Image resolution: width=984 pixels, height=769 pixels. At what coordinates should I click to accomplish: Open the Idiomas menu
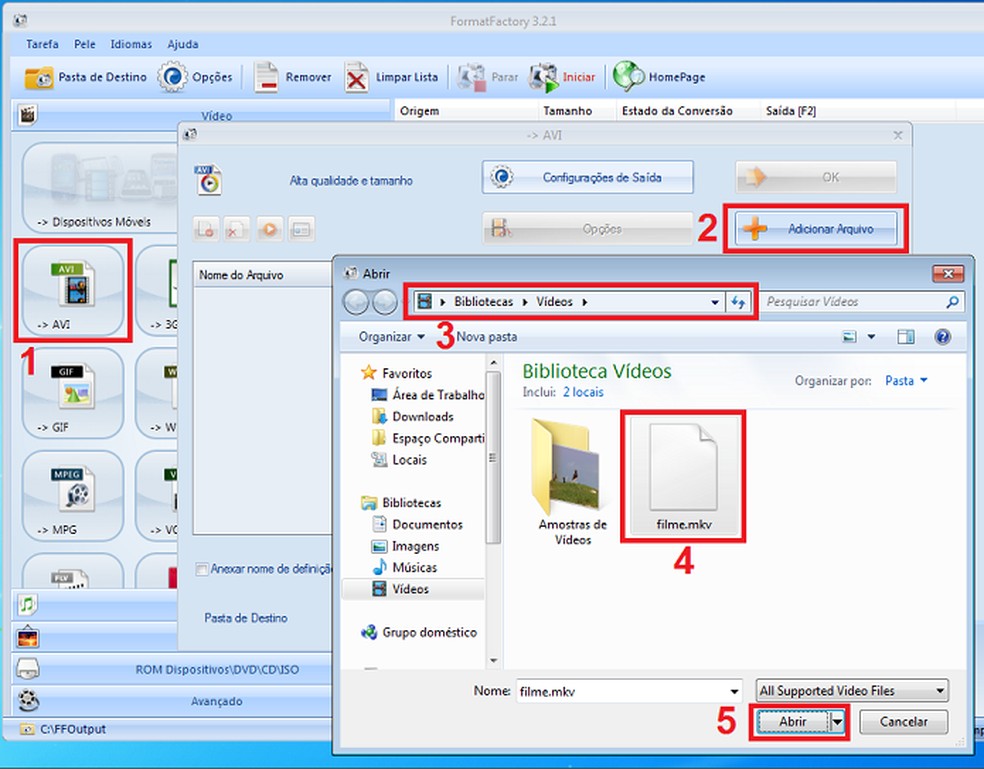pyautogui.click(x=131, y=44)
